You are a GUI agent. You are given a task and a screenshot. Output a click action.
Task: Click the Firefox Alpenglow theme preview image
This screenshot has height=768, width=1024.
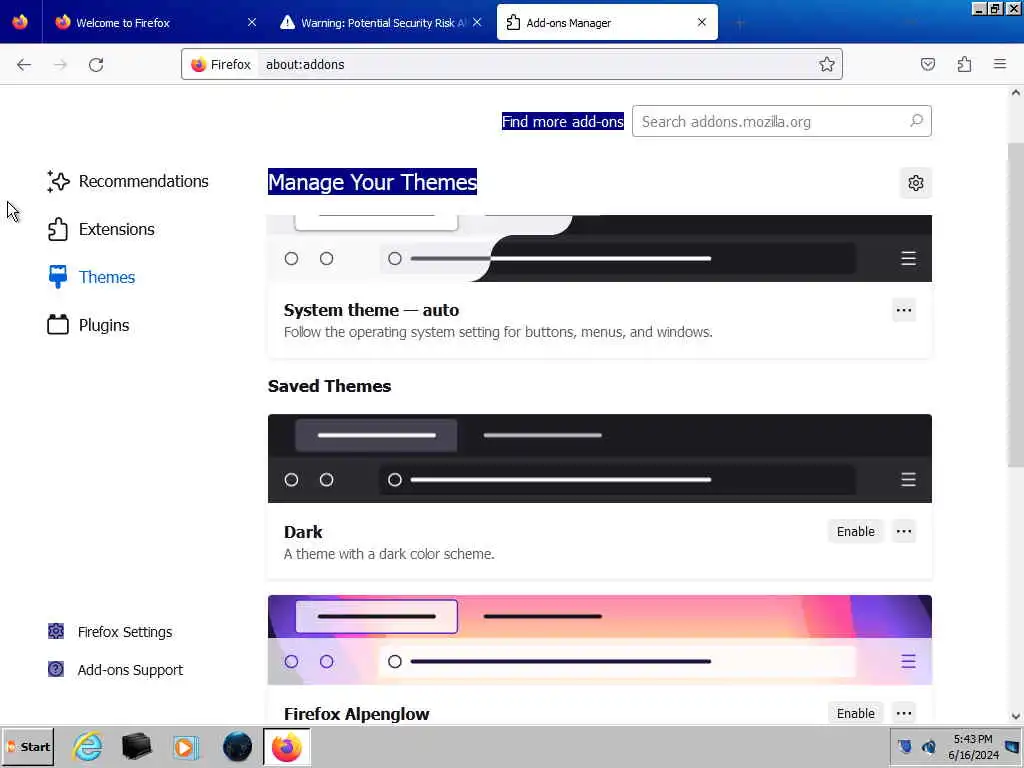(x=600, y=640)
